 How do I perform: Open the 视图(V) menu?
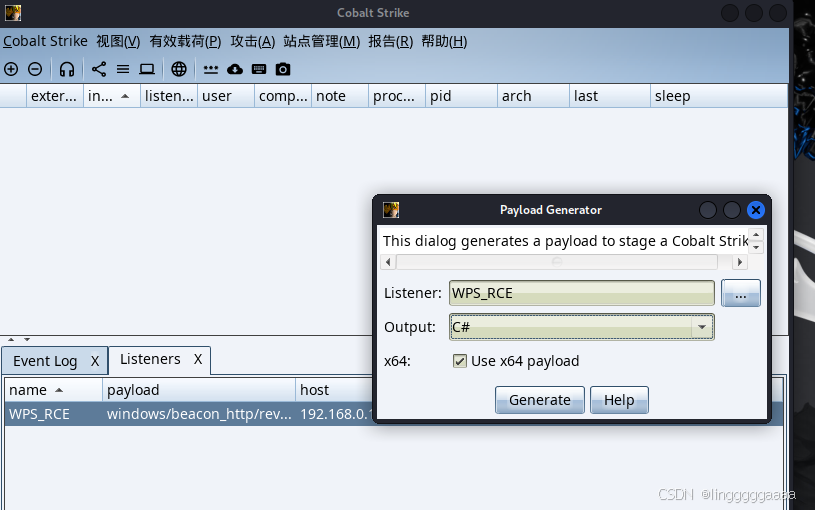pos(118,41)
